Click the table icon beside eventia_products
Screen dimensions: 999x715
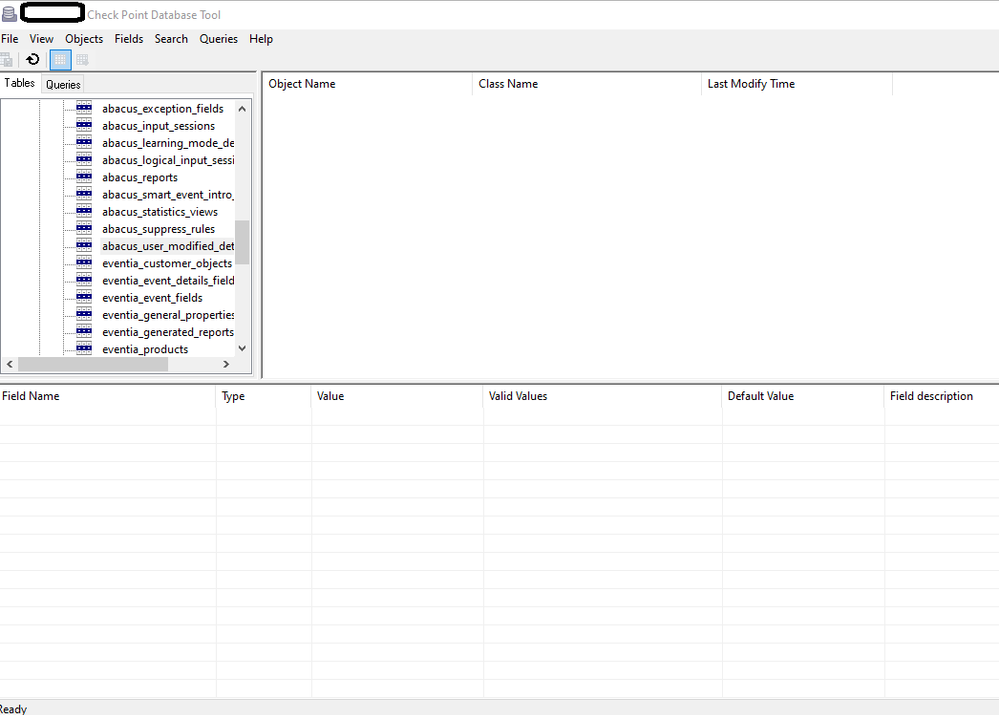84,349
